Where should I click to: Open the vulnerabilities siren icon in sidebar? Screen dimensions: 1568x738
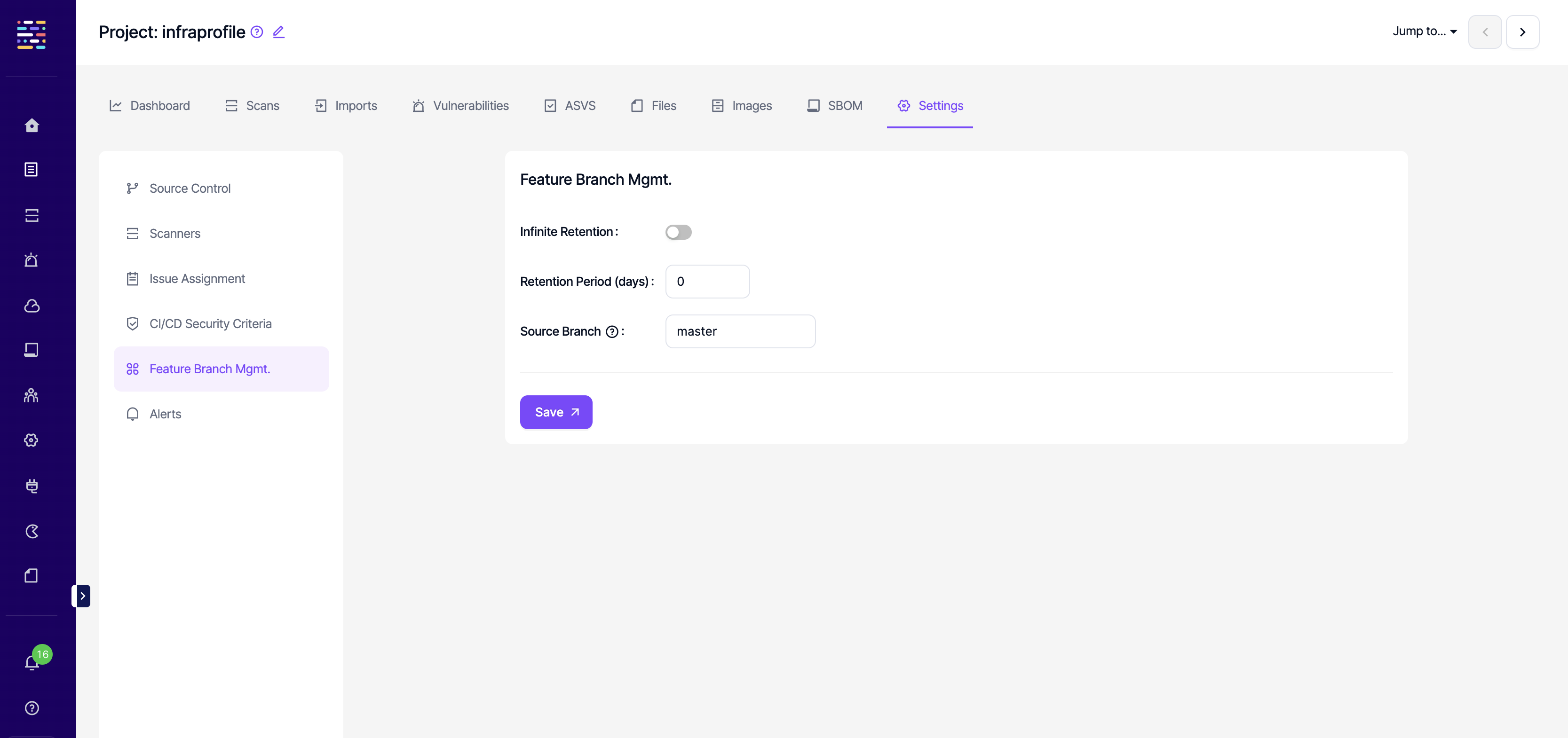click(32, 260)
